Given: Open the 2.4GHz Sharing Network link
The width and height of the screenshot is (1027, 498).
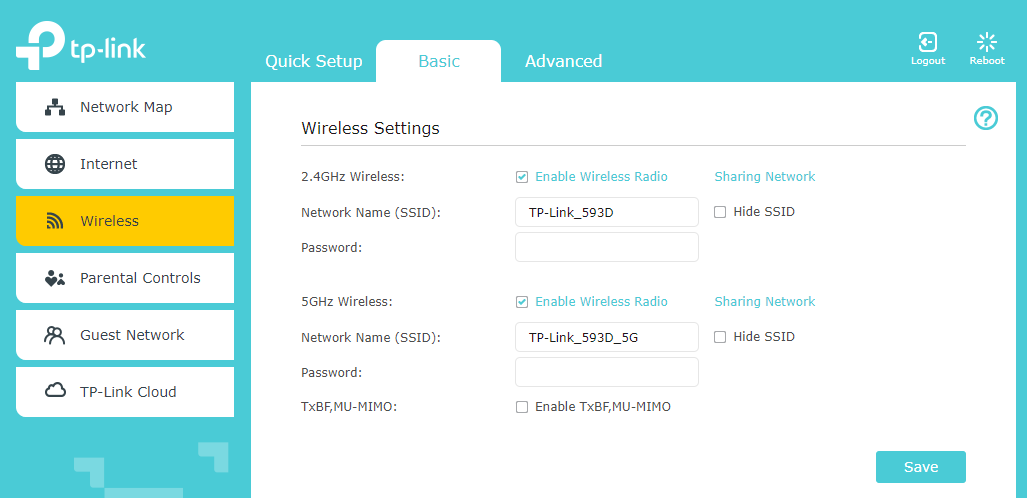Looking at the screenshot, I should pyautogui.click(x=764, y=177).
